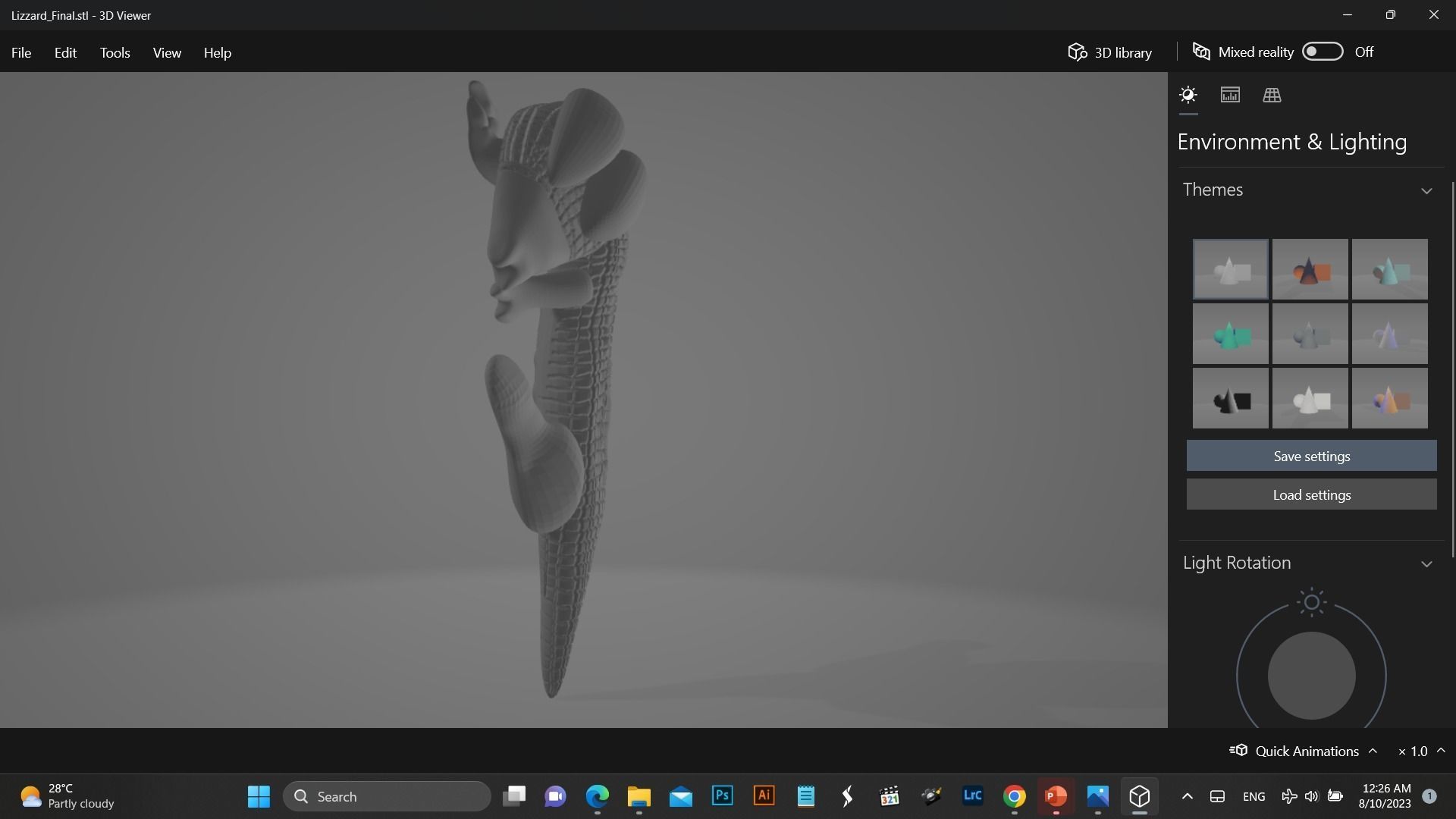Select the teal green theme thumbnail
1456x819 pixels.
tap(1230, 334)
